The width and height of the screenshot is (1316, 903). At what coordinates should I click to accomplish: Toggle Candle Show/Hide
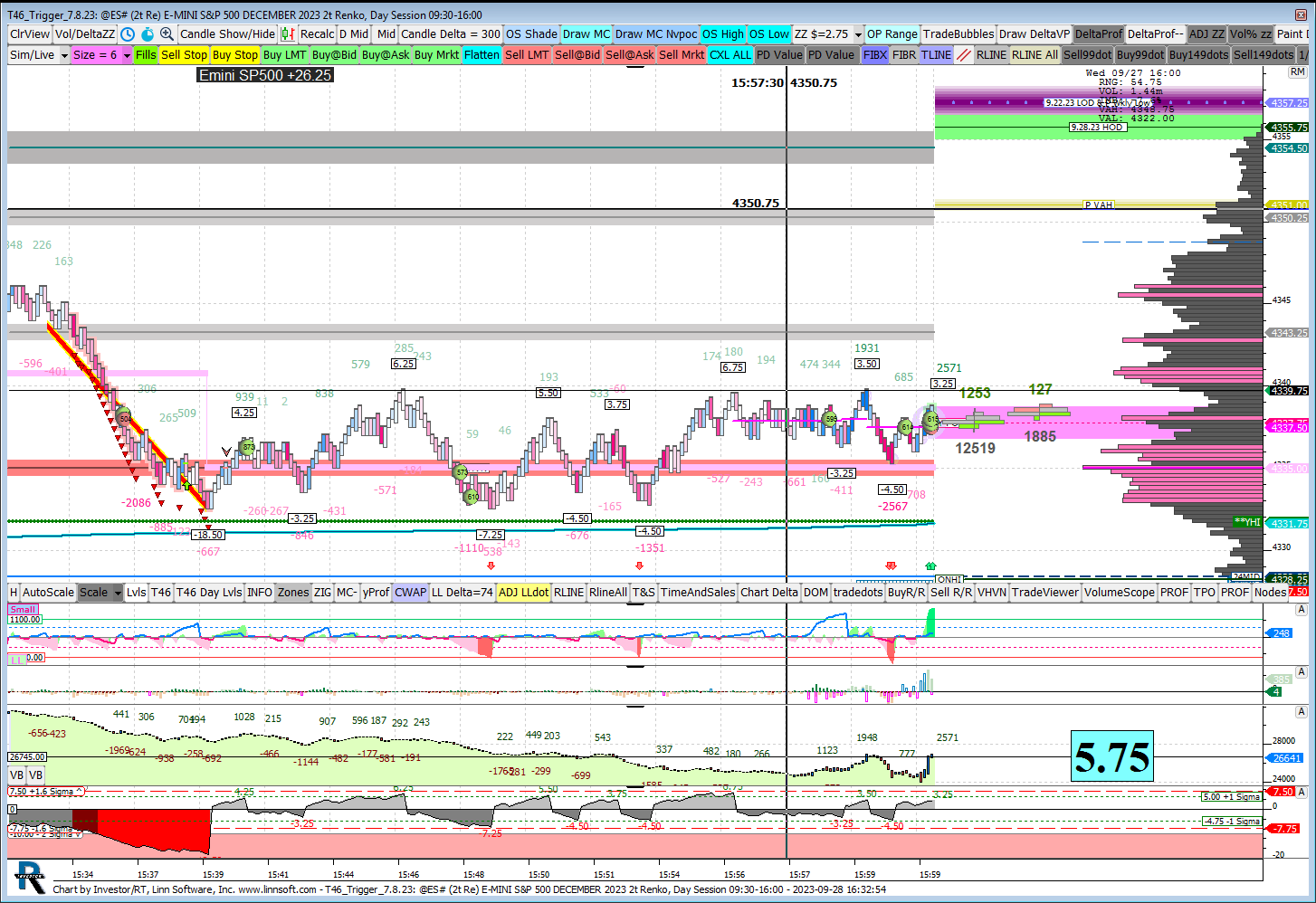pyautogui.click(x=227, y=33)
